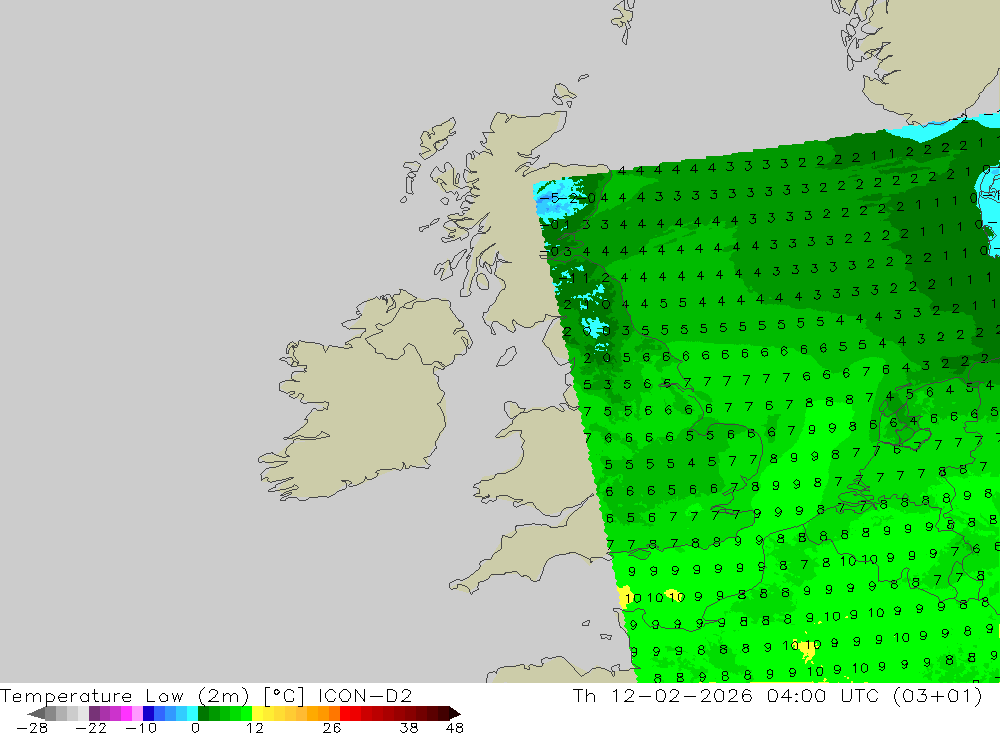Image resolution: width=1000 pixels, height=733 pixels.
Task: Select the dark blue swatch above -10
Action: 148,713
